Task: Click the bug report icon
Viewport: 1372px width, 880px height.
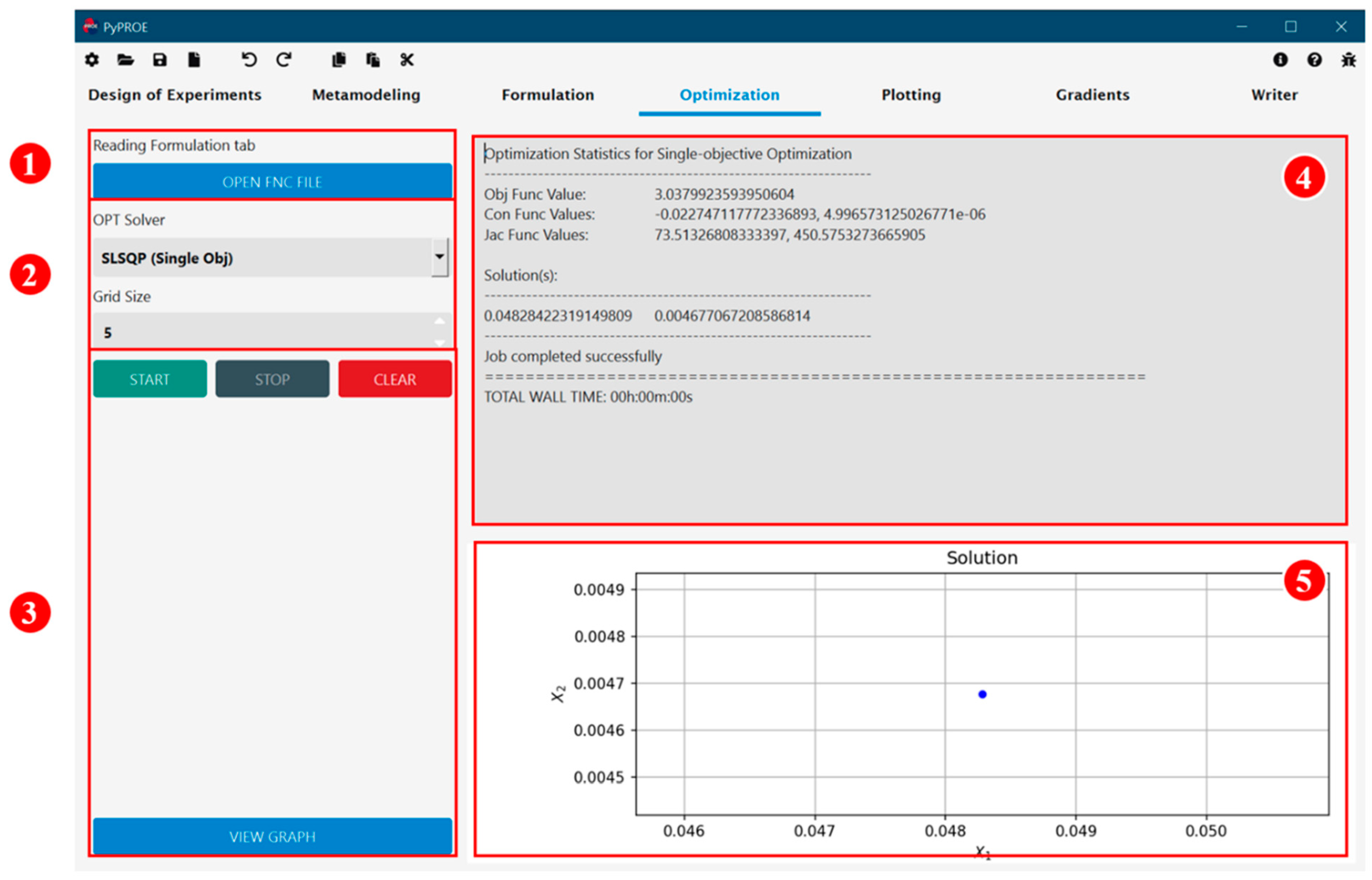Action: [1349, 59]
